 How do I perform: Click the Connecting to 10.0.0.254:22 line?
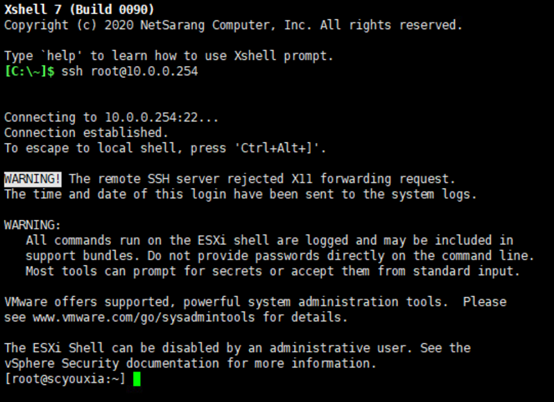[x=111, y=117]
